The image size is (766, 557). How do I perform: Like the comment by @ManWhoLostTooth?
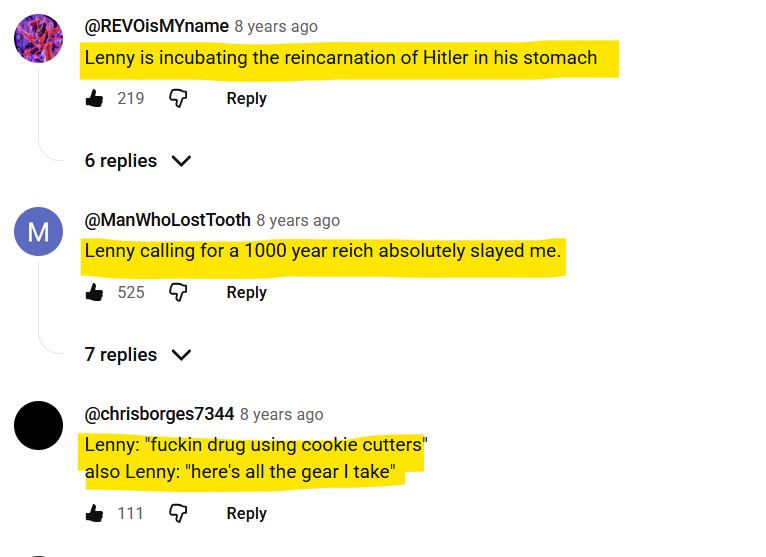[x=95, y=292]
